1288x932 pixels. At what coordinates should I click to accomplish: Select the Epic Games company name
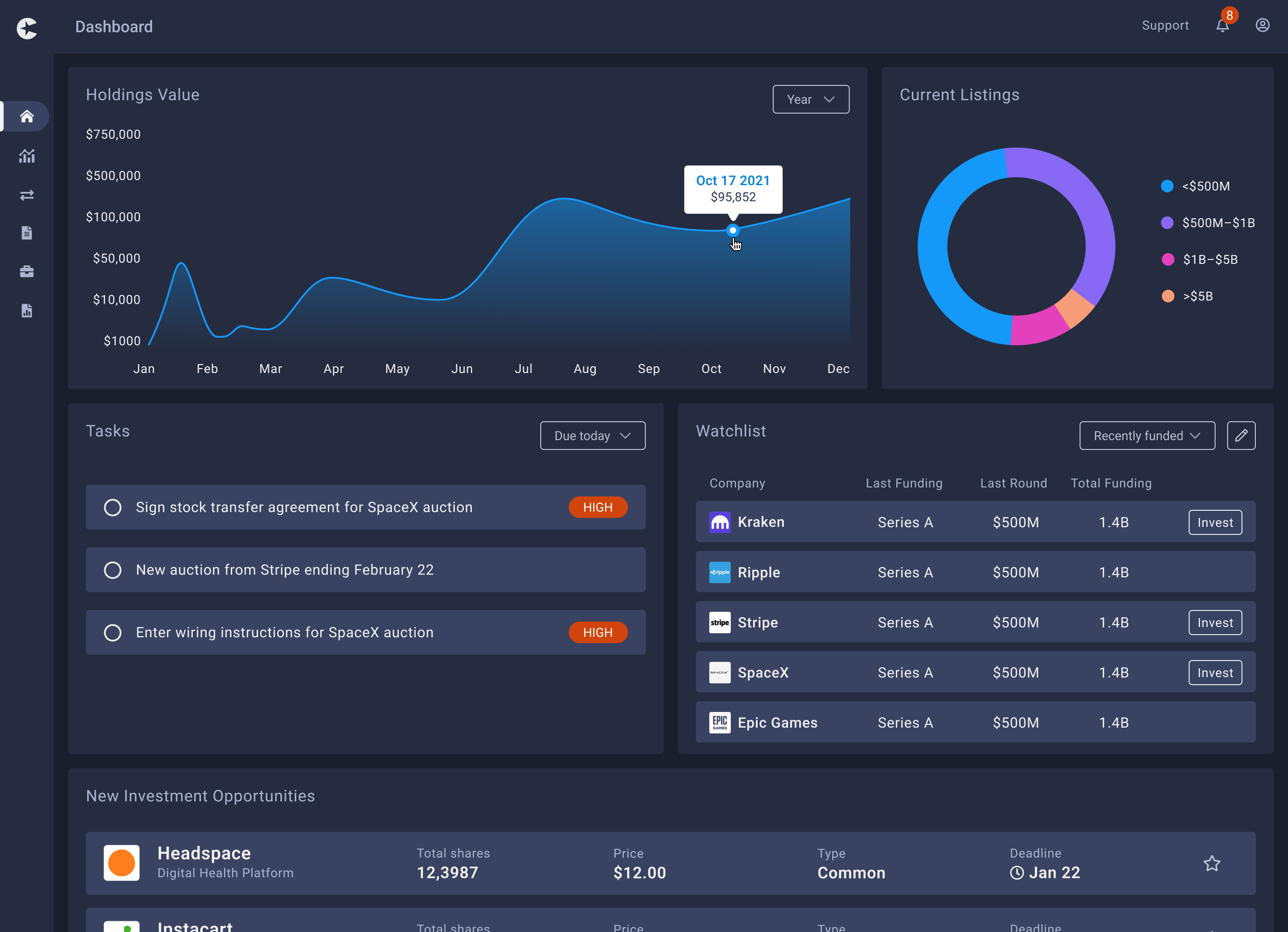777,722
